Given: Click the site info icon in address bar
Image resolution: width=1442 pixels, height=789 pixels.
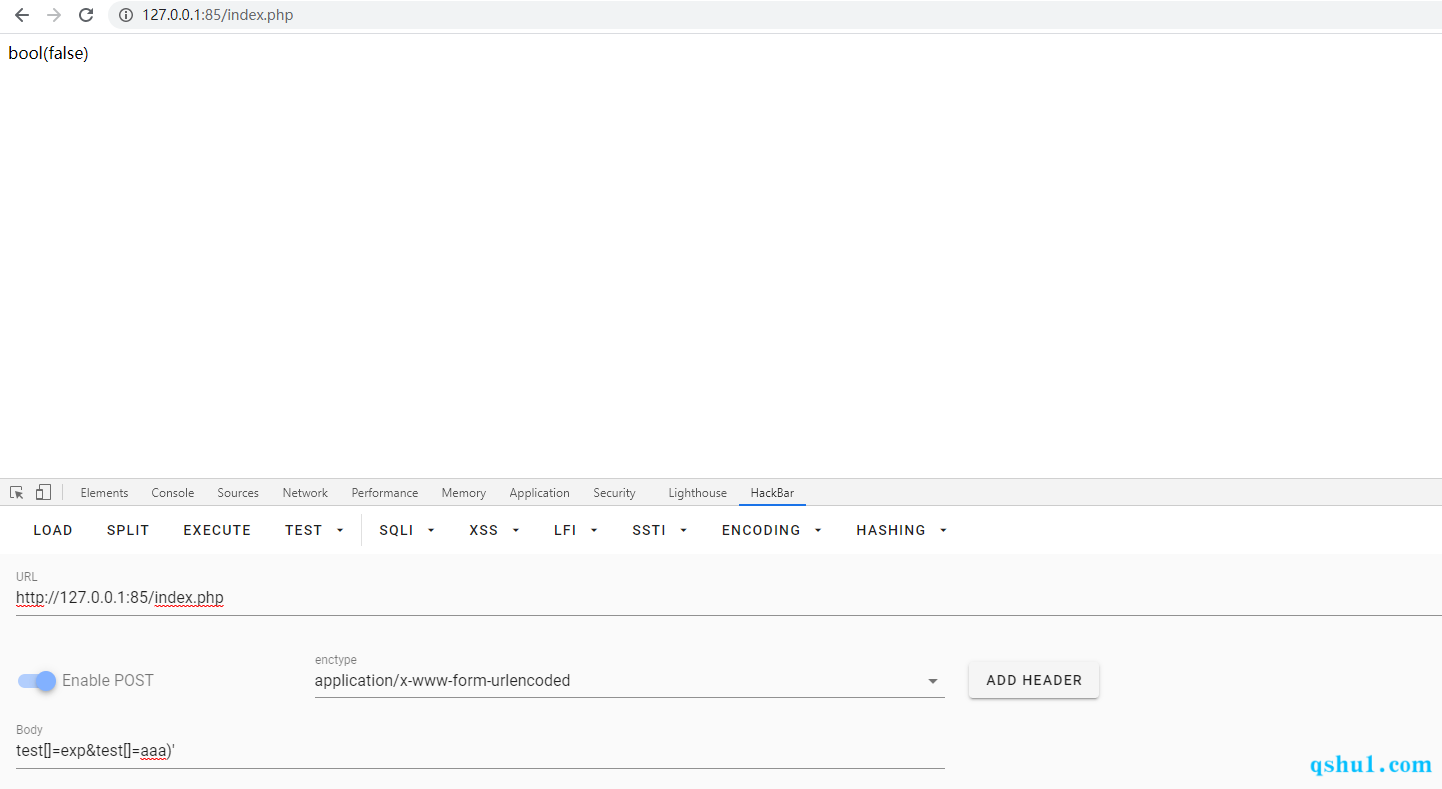Looking at the screenshot, I should [125, 15].
